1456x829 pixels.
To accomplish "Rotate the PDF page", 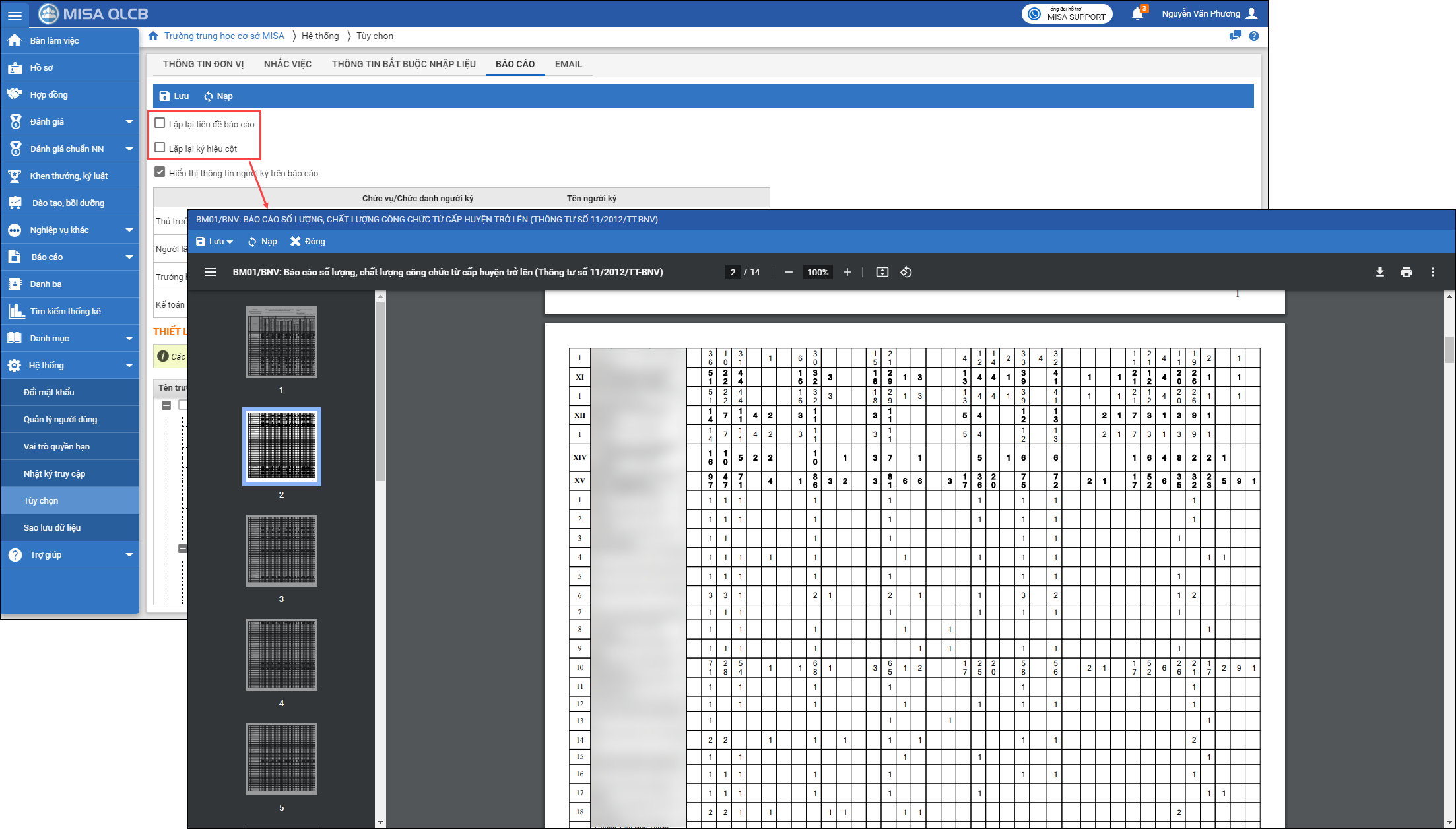I will [906, 272].
